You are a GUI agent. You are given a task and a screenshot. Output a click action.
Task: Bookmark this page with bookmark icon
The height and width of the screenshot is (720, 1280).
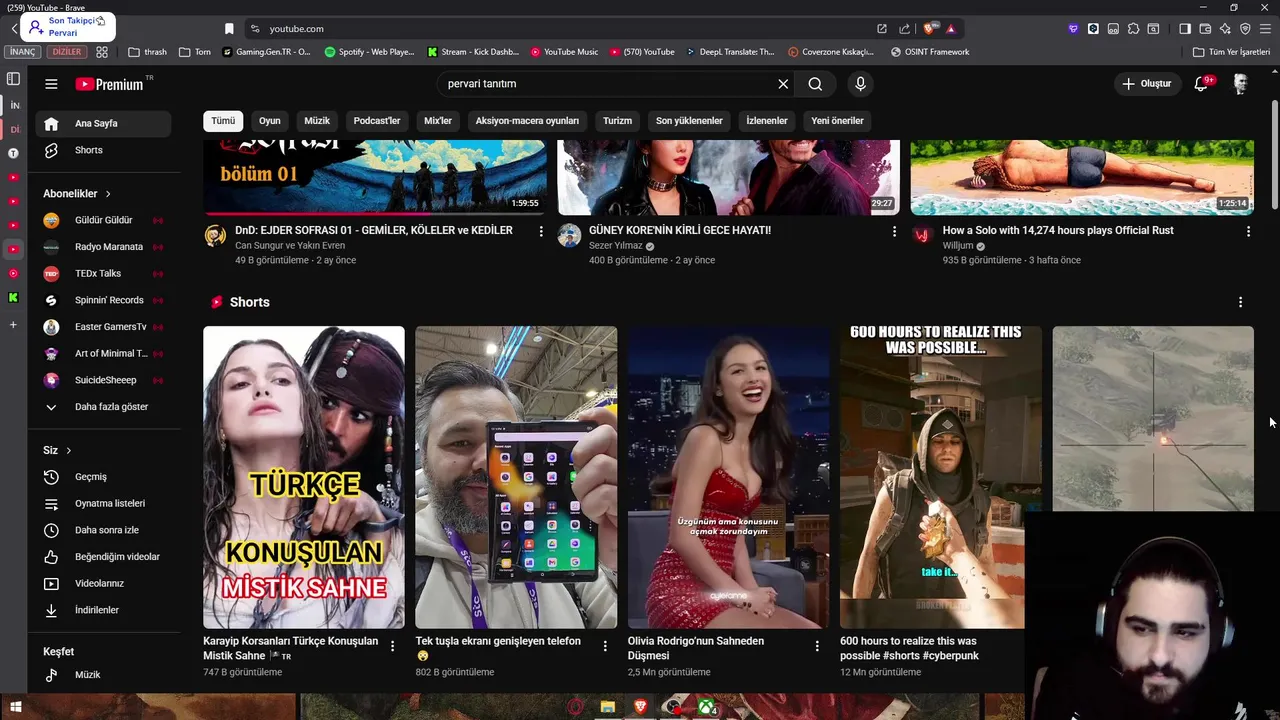(229, 29)
